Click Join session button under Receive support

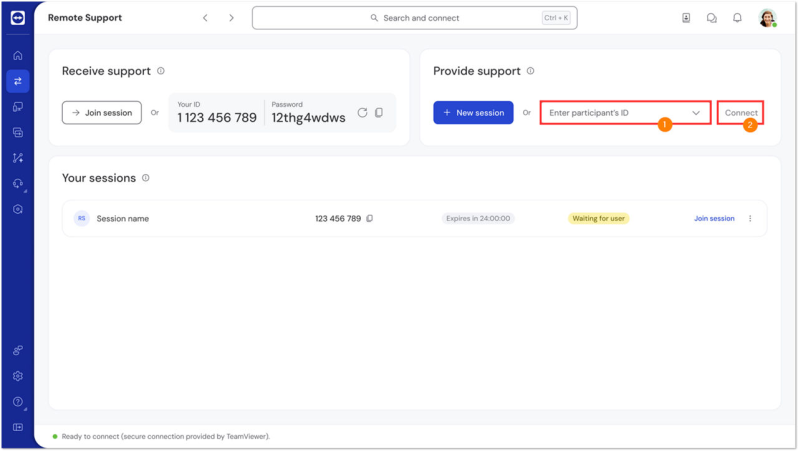[x=101, y=113]
